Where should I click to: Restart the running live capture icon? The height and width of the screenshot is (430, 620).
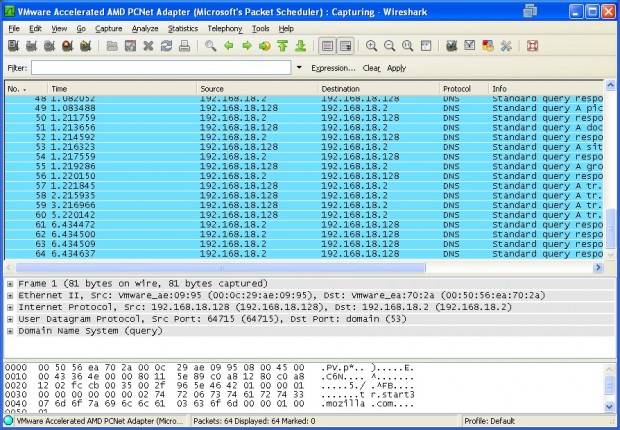pos(85,46)
